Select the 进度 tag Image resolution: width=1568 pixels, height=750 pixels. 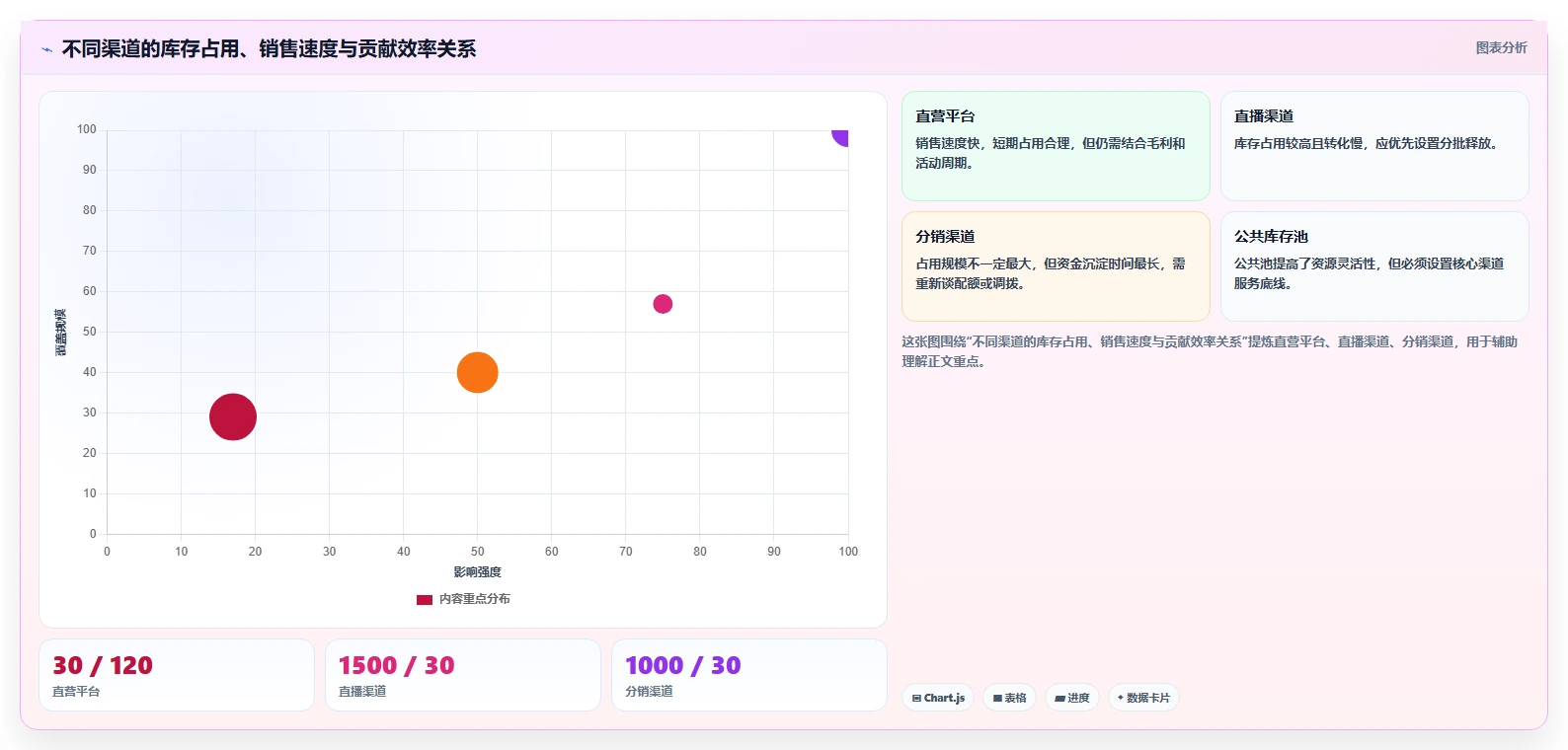1072,698
